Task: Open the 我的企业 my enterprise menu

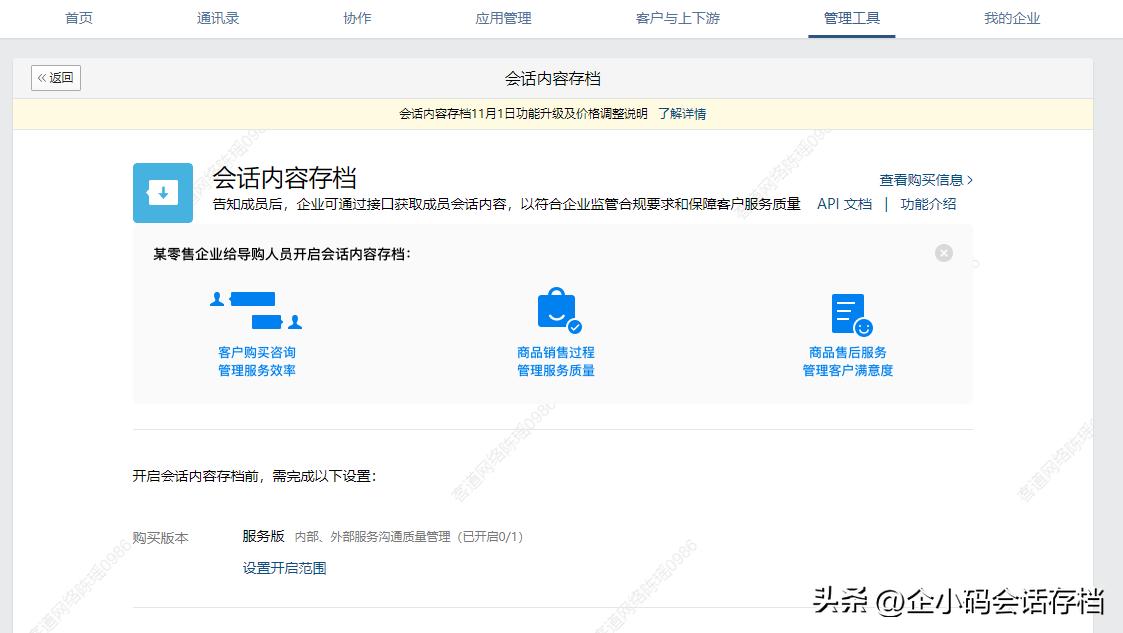Action: (1011, 17)
